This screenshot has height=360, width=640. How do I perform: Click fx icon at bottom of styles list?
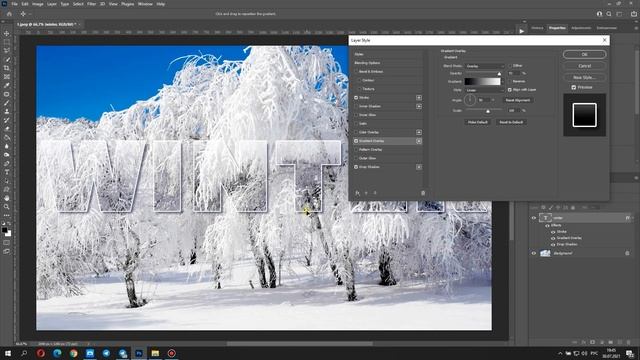tap(357, 193)
